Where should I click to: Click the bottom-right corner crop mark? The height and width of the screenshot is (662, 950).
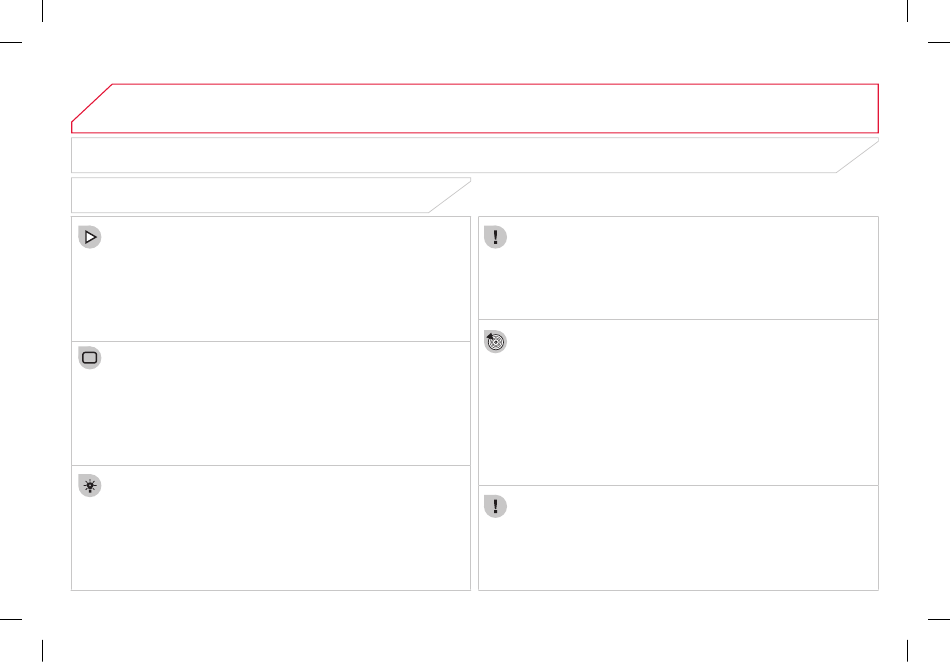tap(918, 630)
